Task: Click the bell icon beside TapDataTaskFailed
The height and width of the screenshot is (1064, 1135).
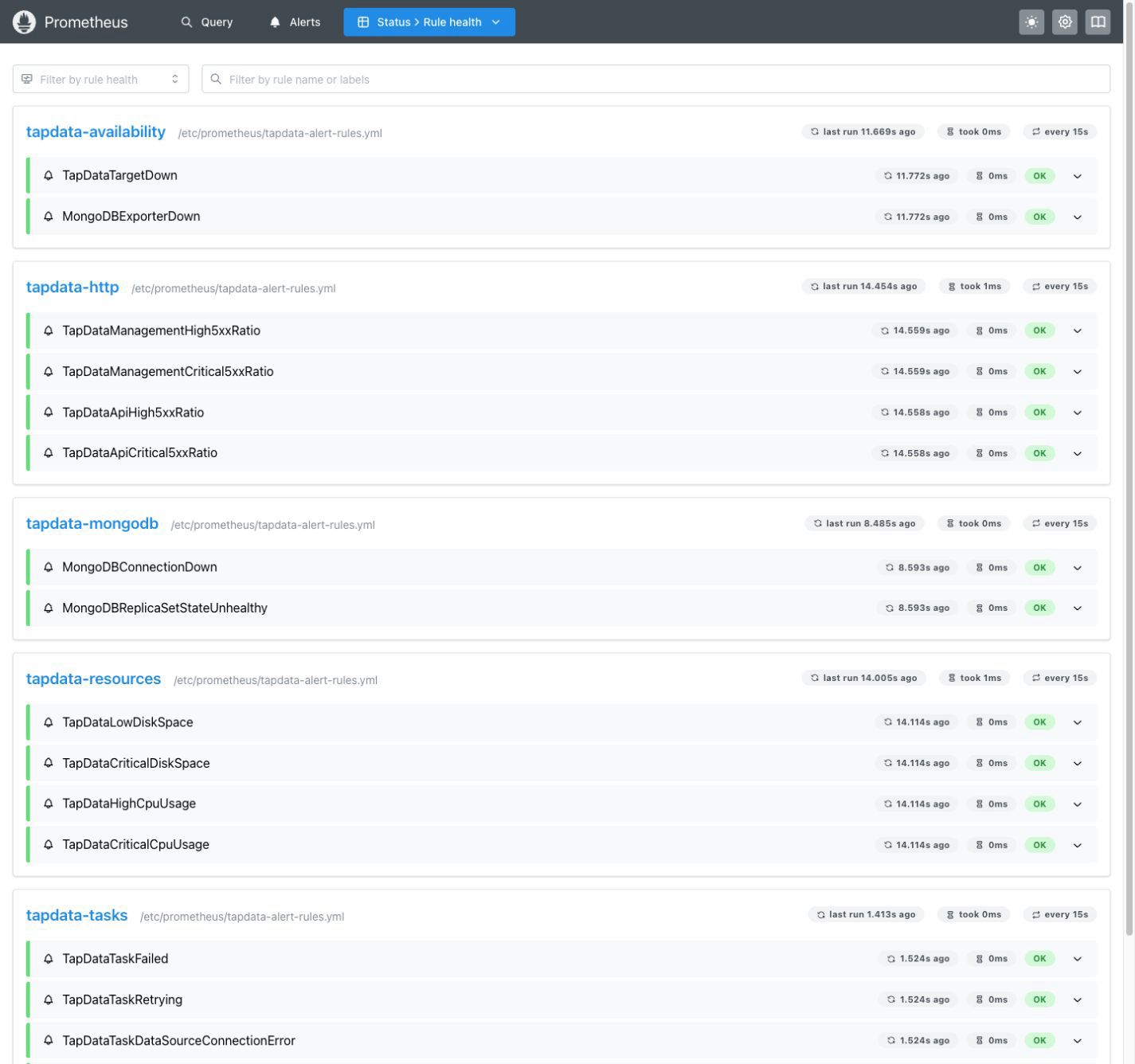Action: click(x=49, y=959)
